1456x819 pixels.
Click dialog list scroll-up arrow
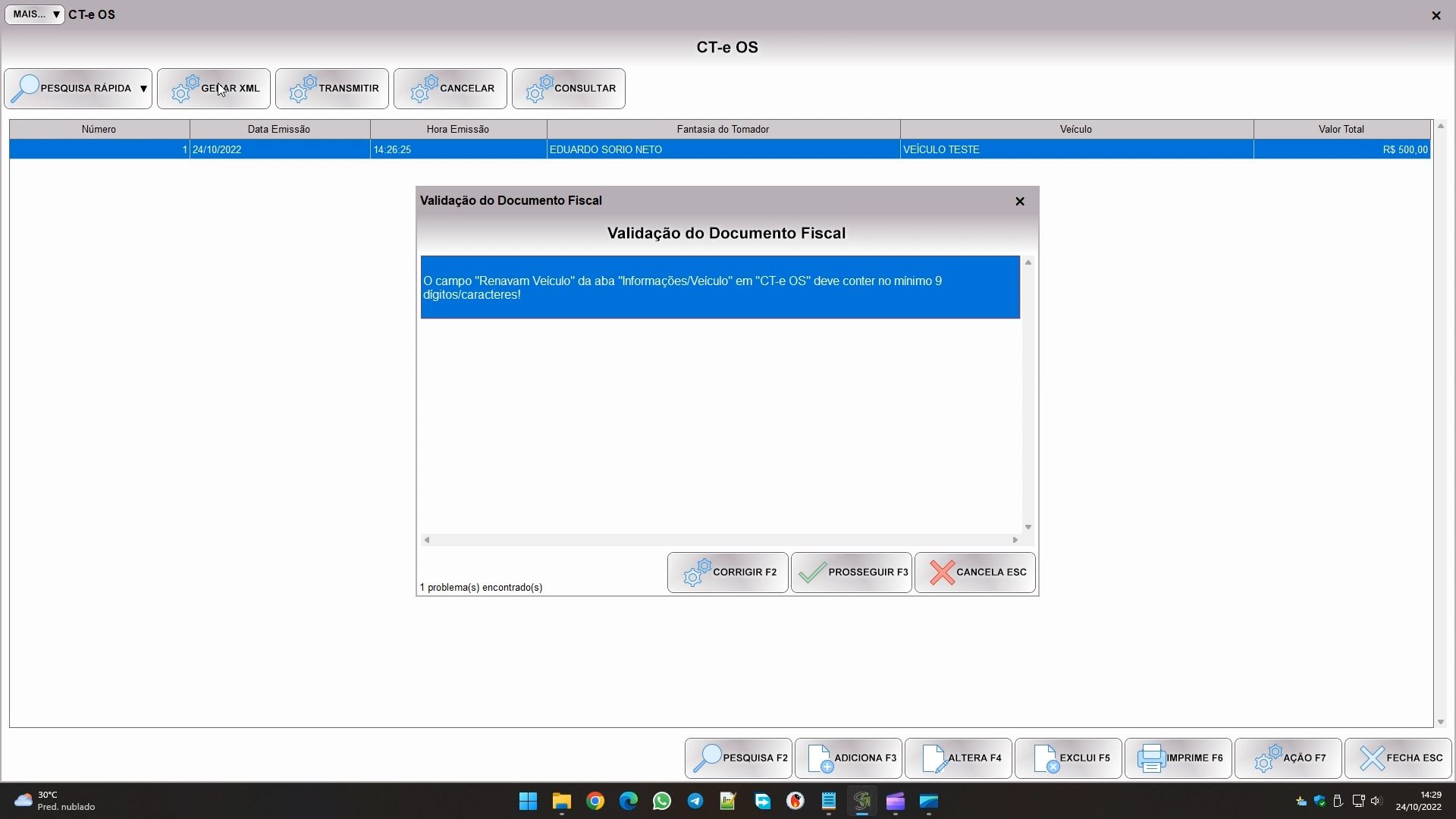coord(1028,262)
